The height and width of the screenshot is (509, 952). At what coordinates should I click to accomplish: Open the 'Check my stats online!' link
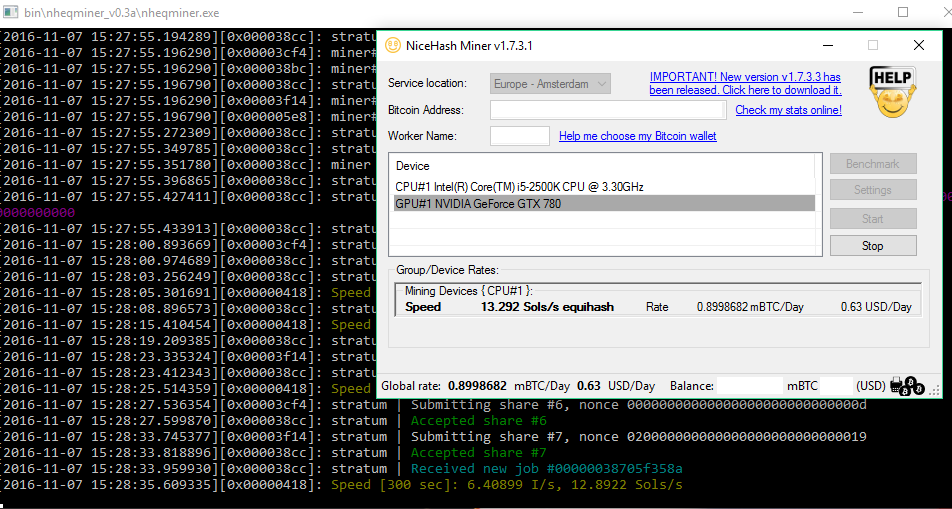(788, 110)
